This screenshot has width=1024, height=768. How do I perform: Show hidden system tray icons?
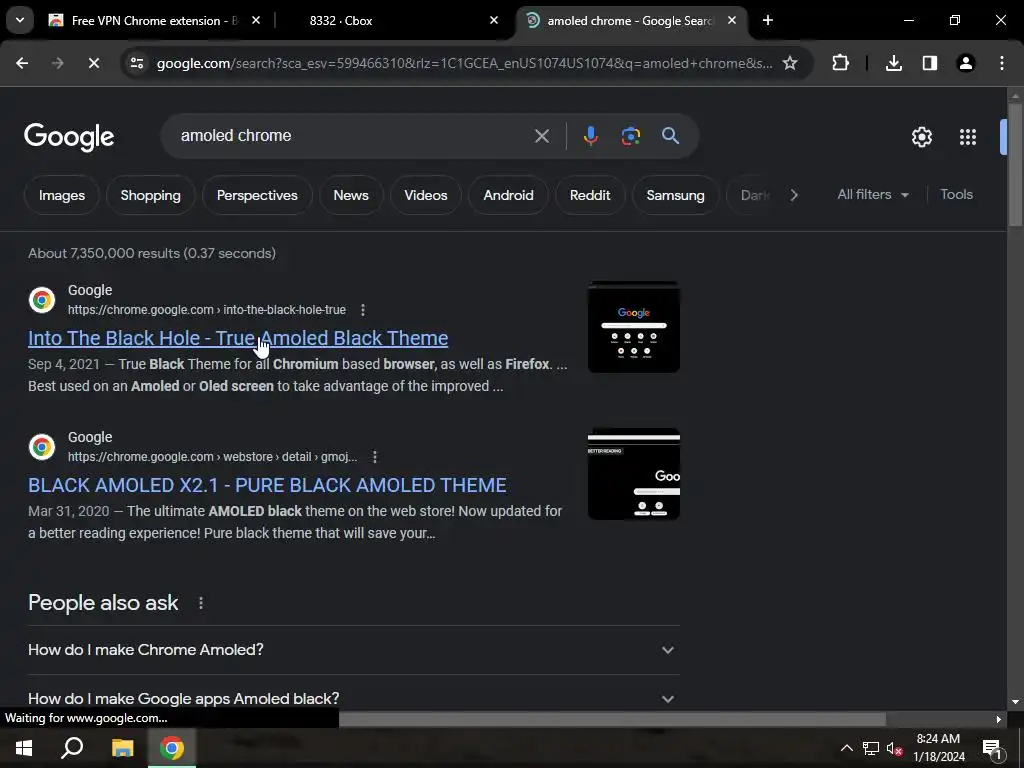846,748
